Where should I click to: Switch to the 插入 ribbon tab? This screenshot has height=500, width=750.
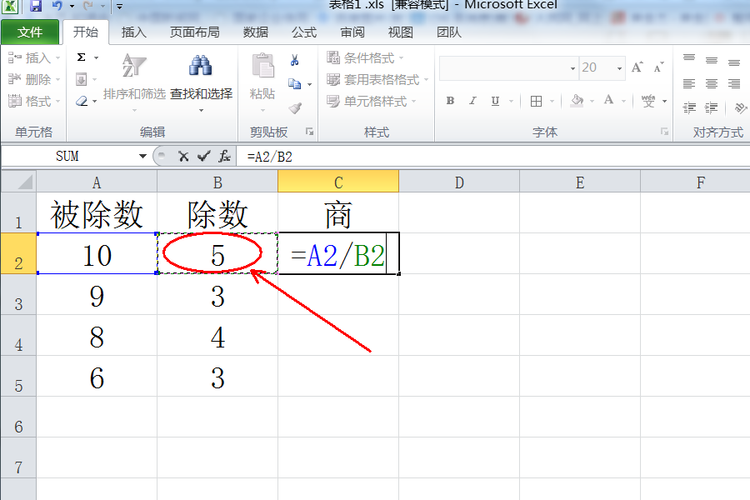[134, 32]
